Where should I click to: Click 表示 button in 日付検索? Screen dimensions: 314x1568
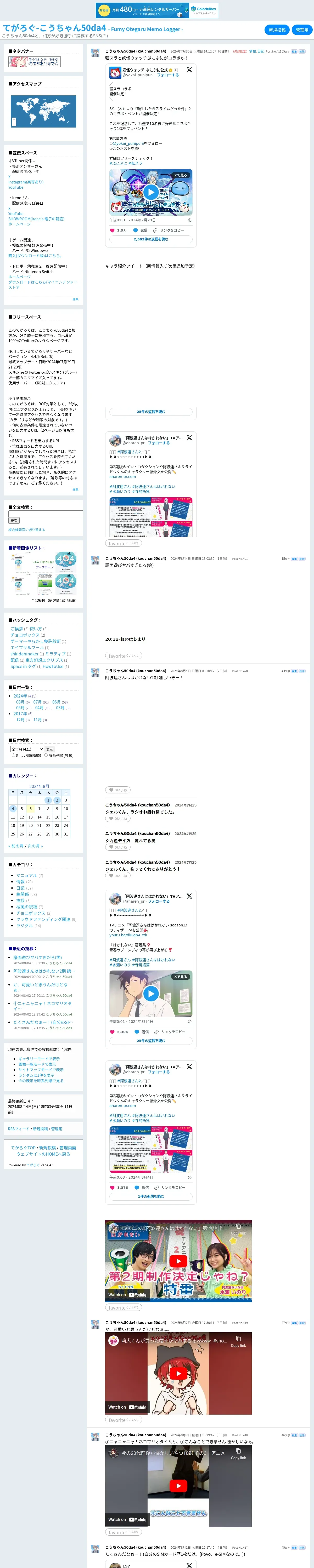pyautogui.click(x=50, y=749)
